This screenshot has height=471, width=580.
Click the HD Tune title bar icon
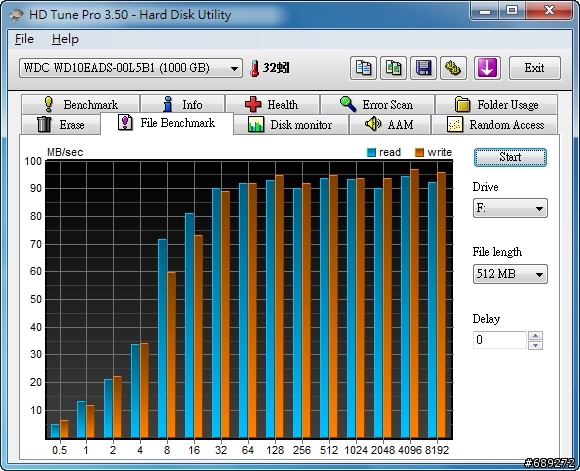(16, 15)
